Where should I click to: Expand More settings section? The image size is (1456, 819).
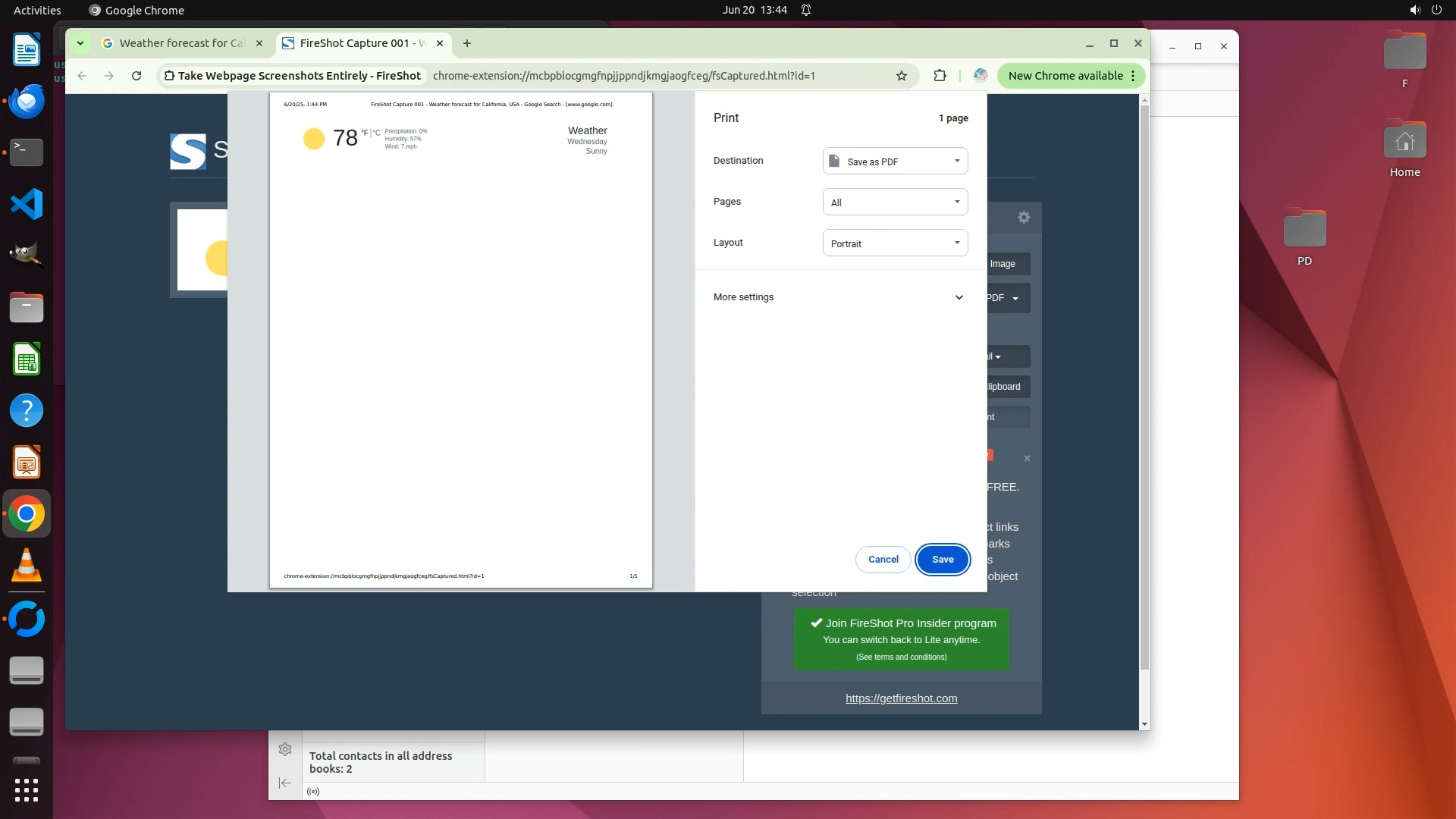pos(839,297)
